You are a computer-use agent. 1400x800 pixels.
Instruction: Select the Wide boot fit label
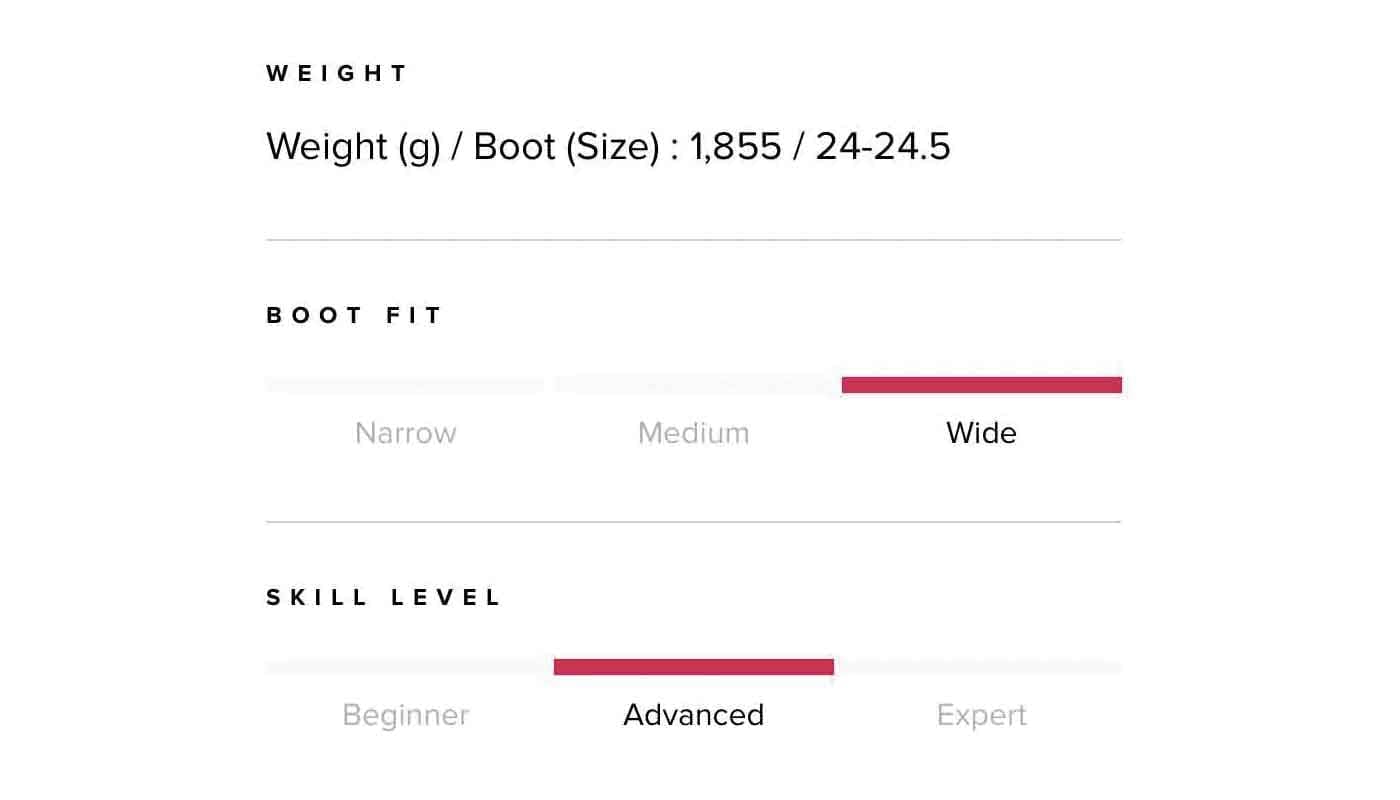point(981,433)
